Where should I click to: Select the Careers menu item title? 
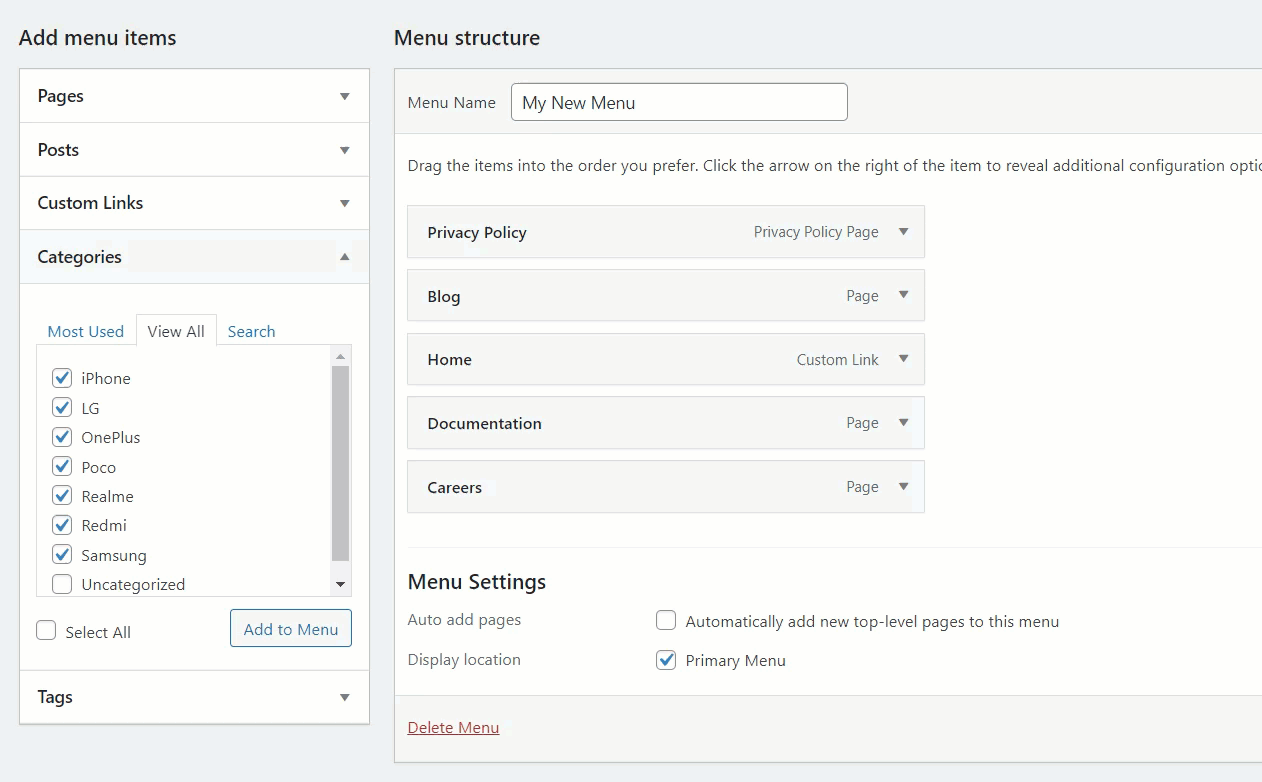[x=454, y=487]
